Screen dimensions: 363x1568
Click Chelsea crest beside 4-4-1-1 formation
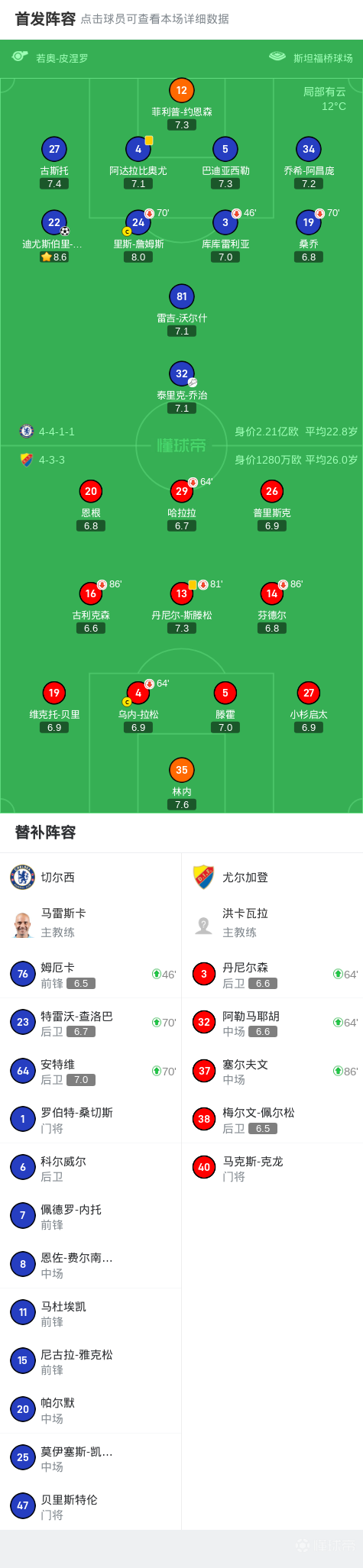[27, 431]
